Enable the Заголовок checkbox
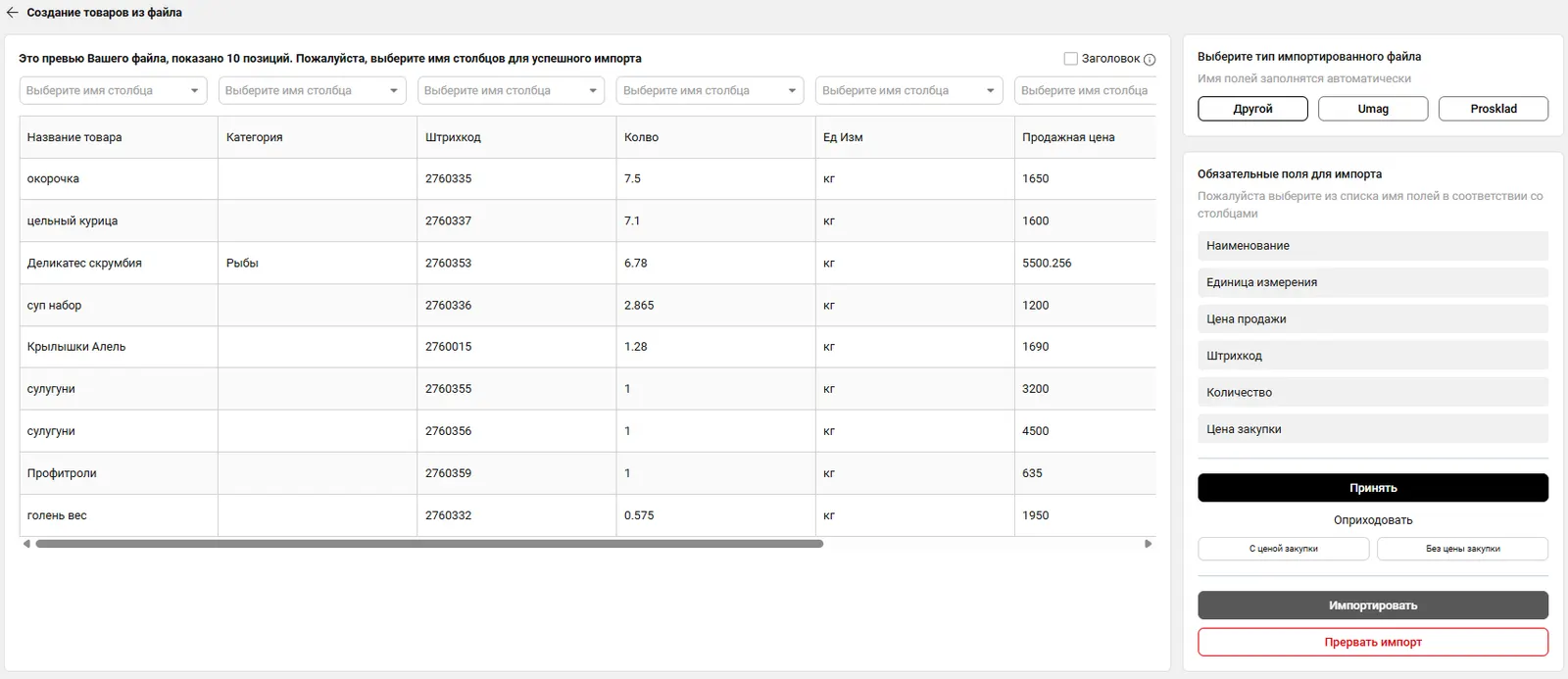This screenshot has height=679, width=1568. pos(1071,59)
